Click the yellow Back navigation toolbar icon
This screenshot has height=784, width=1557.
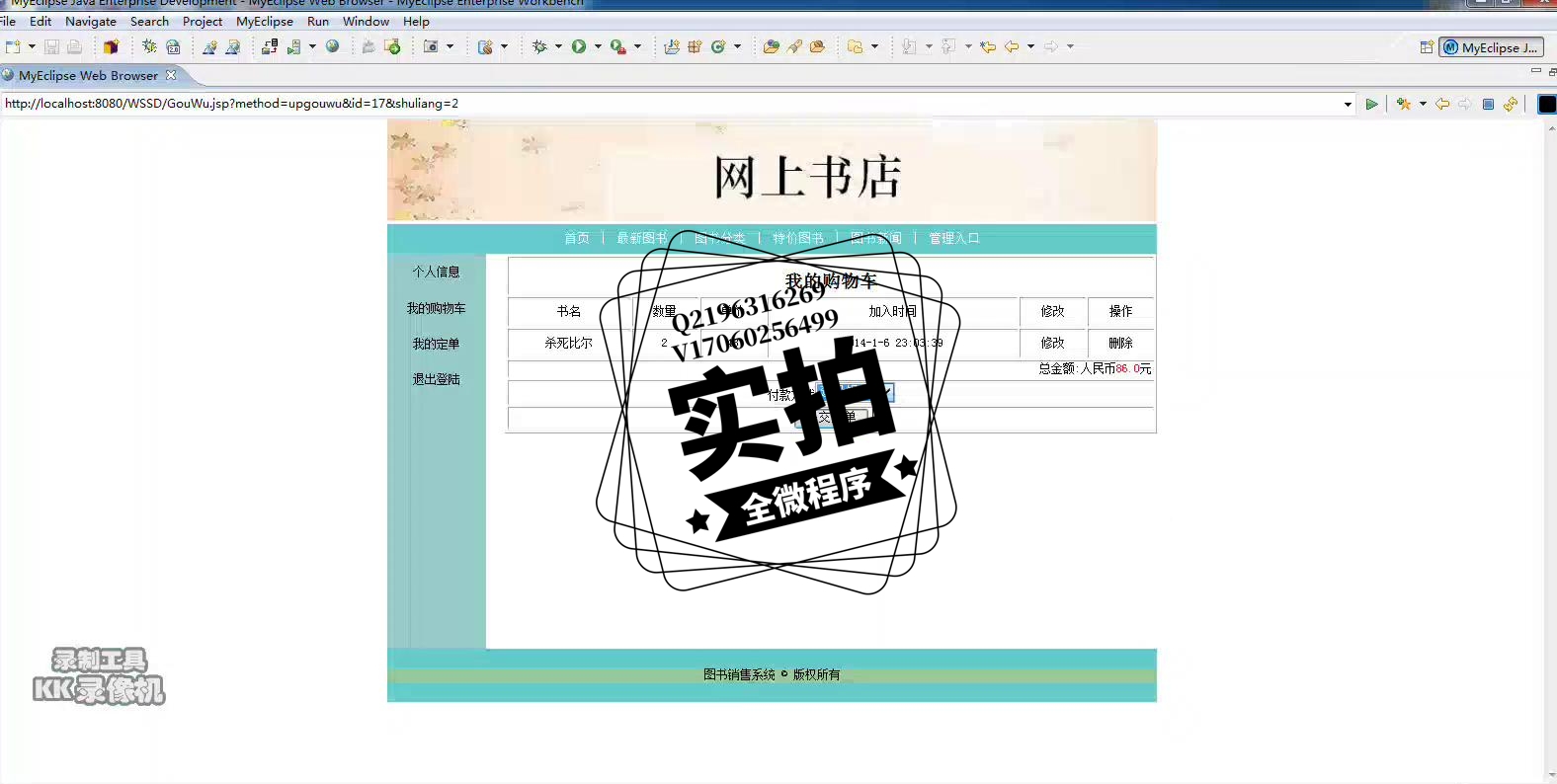(x=1012, y=46)
